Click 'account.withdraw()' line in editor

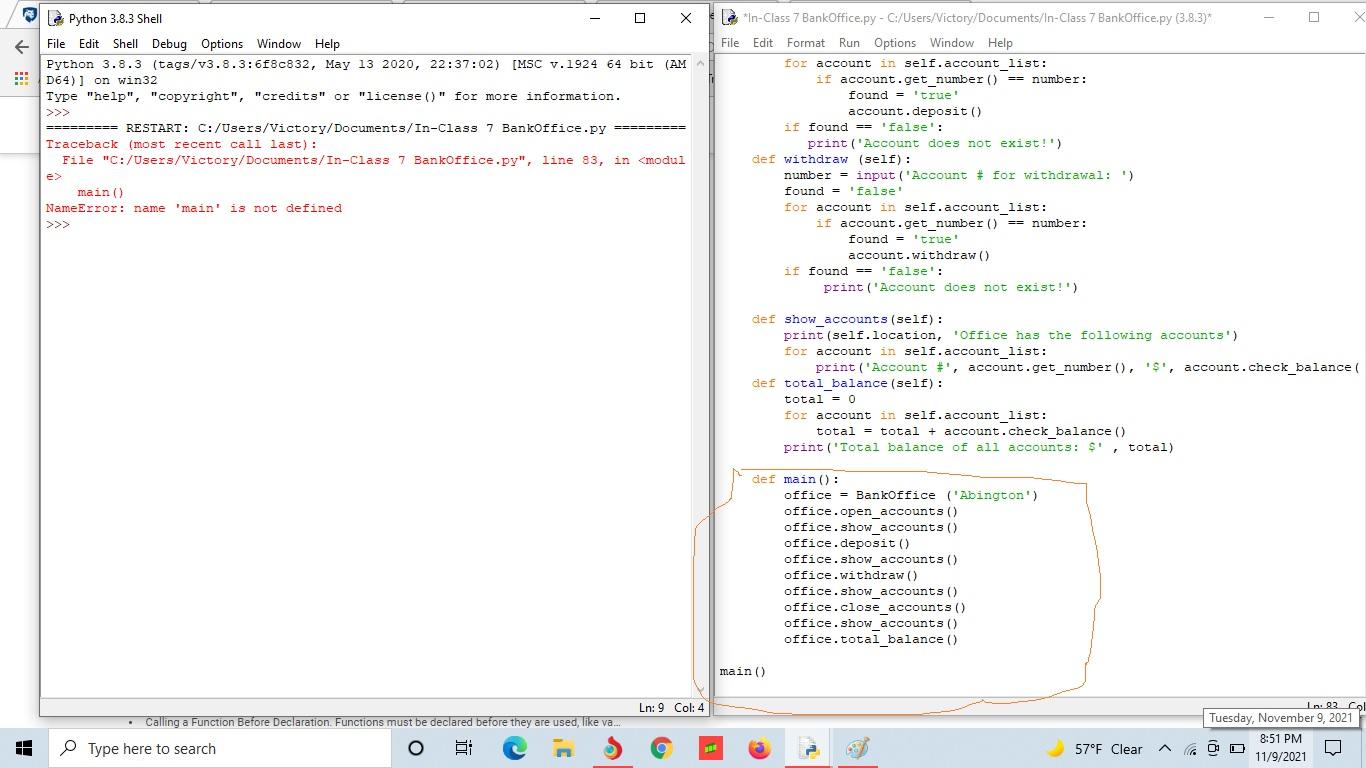[919, 255]
